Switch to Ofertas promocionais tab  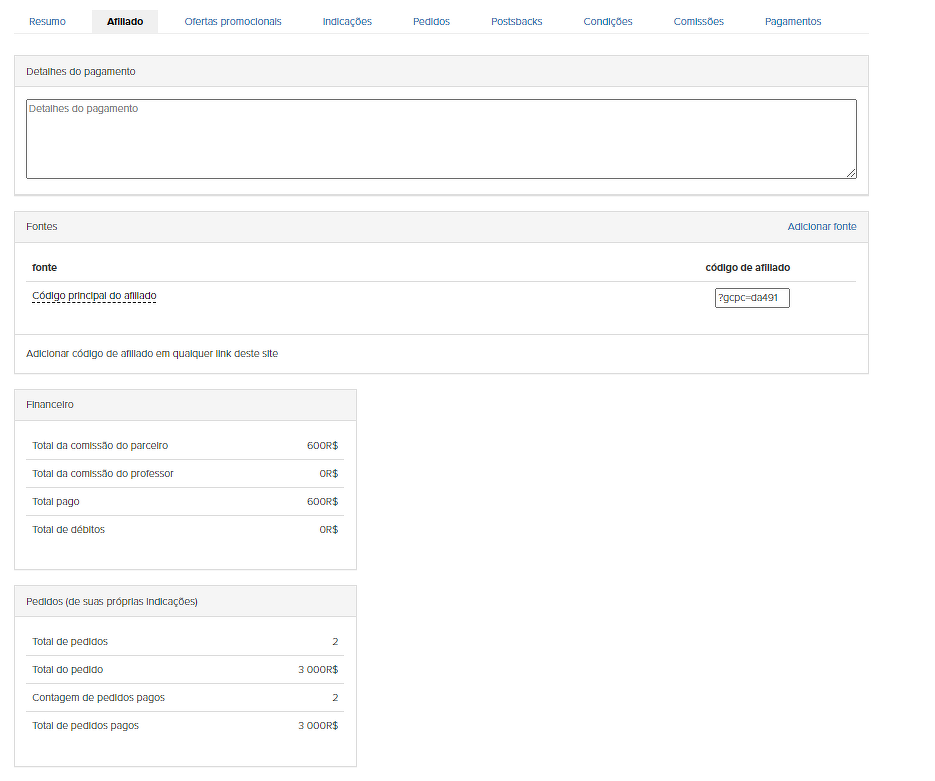(x=233, y=21)
